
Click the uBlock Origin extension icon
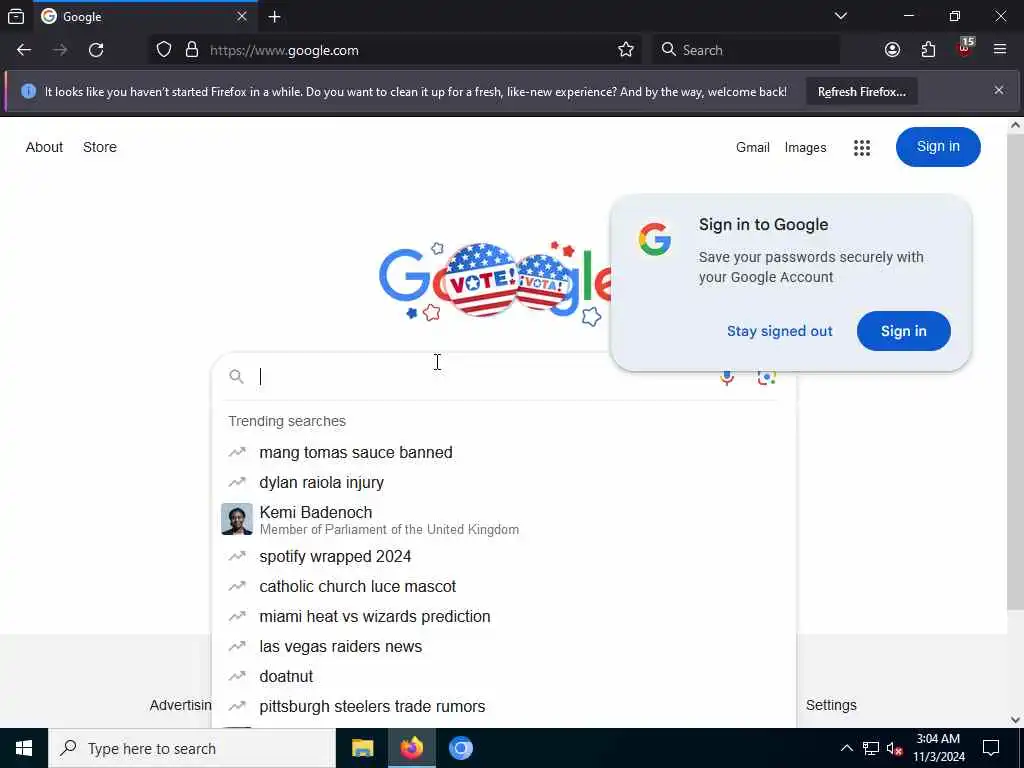[x=965, y=48]
